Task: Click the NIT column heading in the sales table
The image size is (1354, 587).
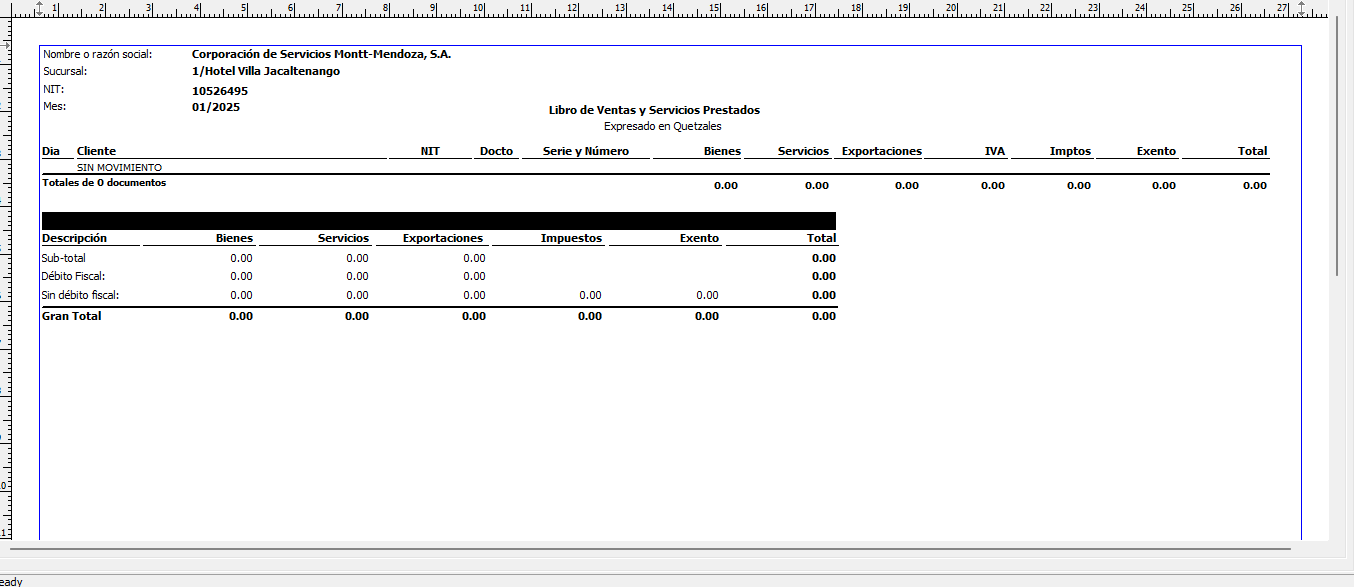Action: tap(430, 151)
